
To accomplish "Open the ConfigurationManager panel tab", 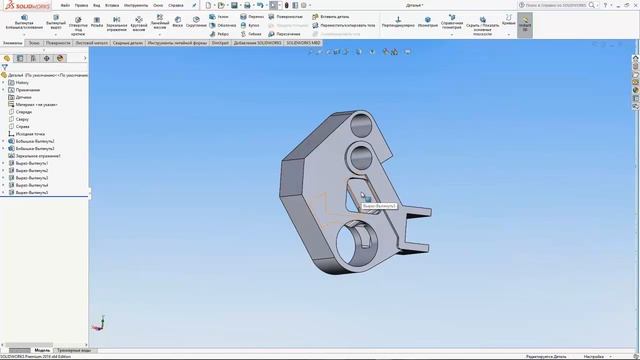I will tap(33, 58).
